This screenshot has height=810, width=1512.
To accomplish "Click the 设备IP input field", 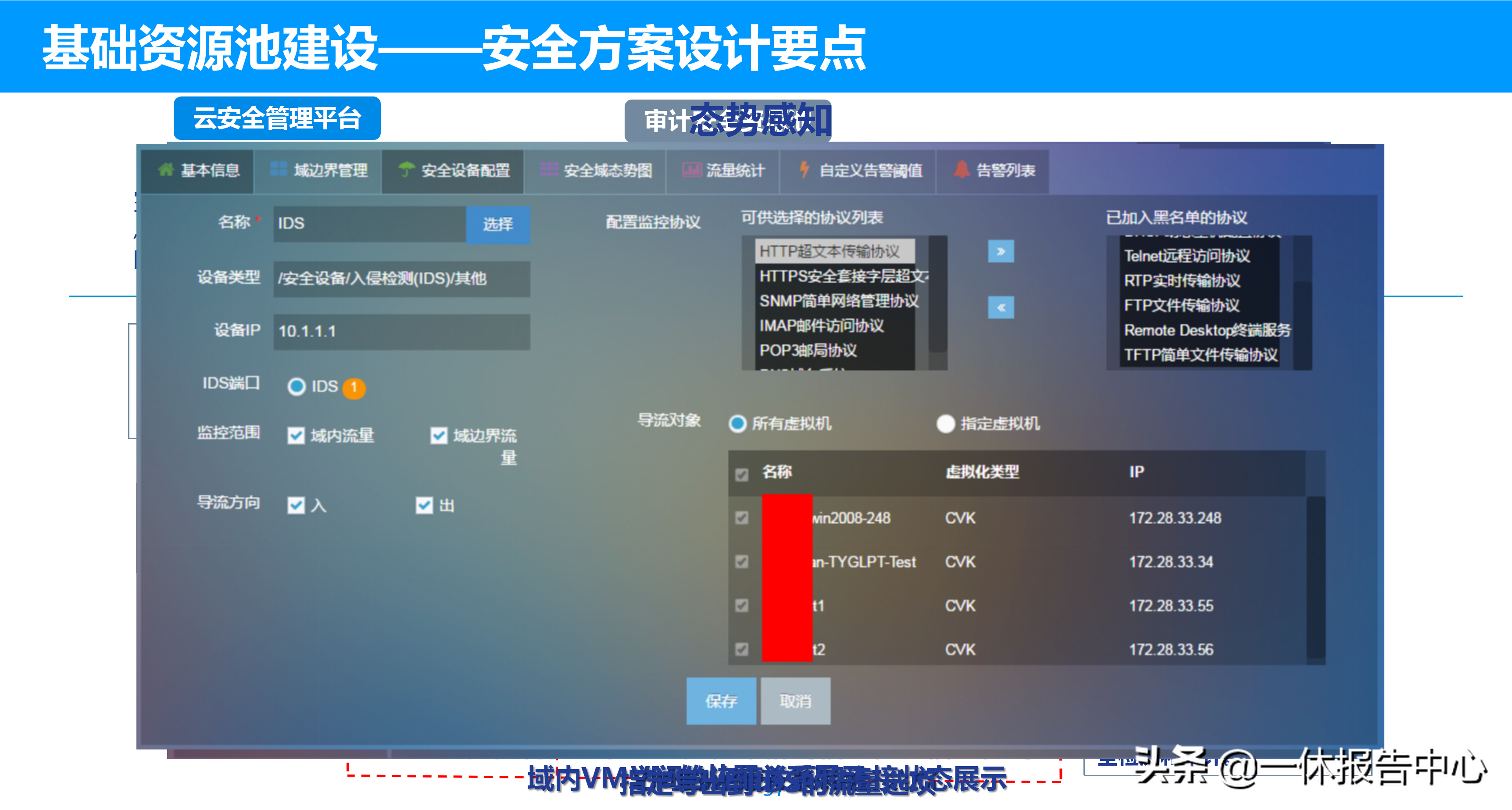I will [401, 332].
